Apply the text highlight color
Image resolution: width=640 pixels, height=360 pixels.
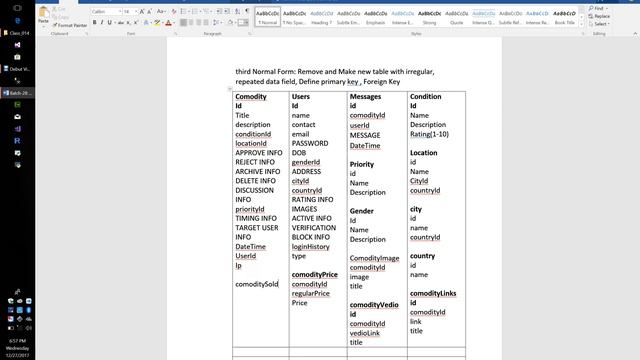tap(157, 23)
